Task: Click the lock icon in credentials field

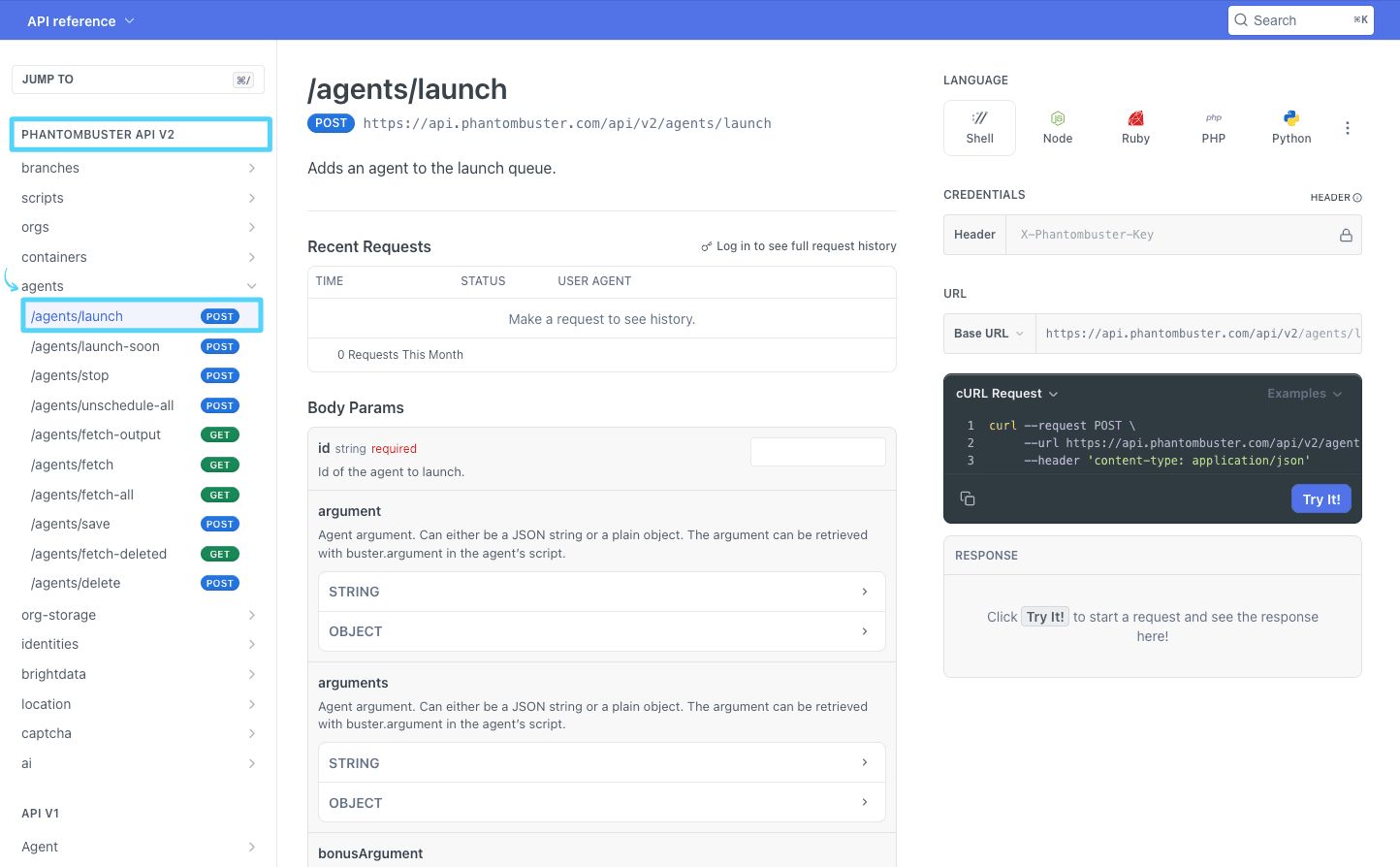Action: tap(1346, 235)
